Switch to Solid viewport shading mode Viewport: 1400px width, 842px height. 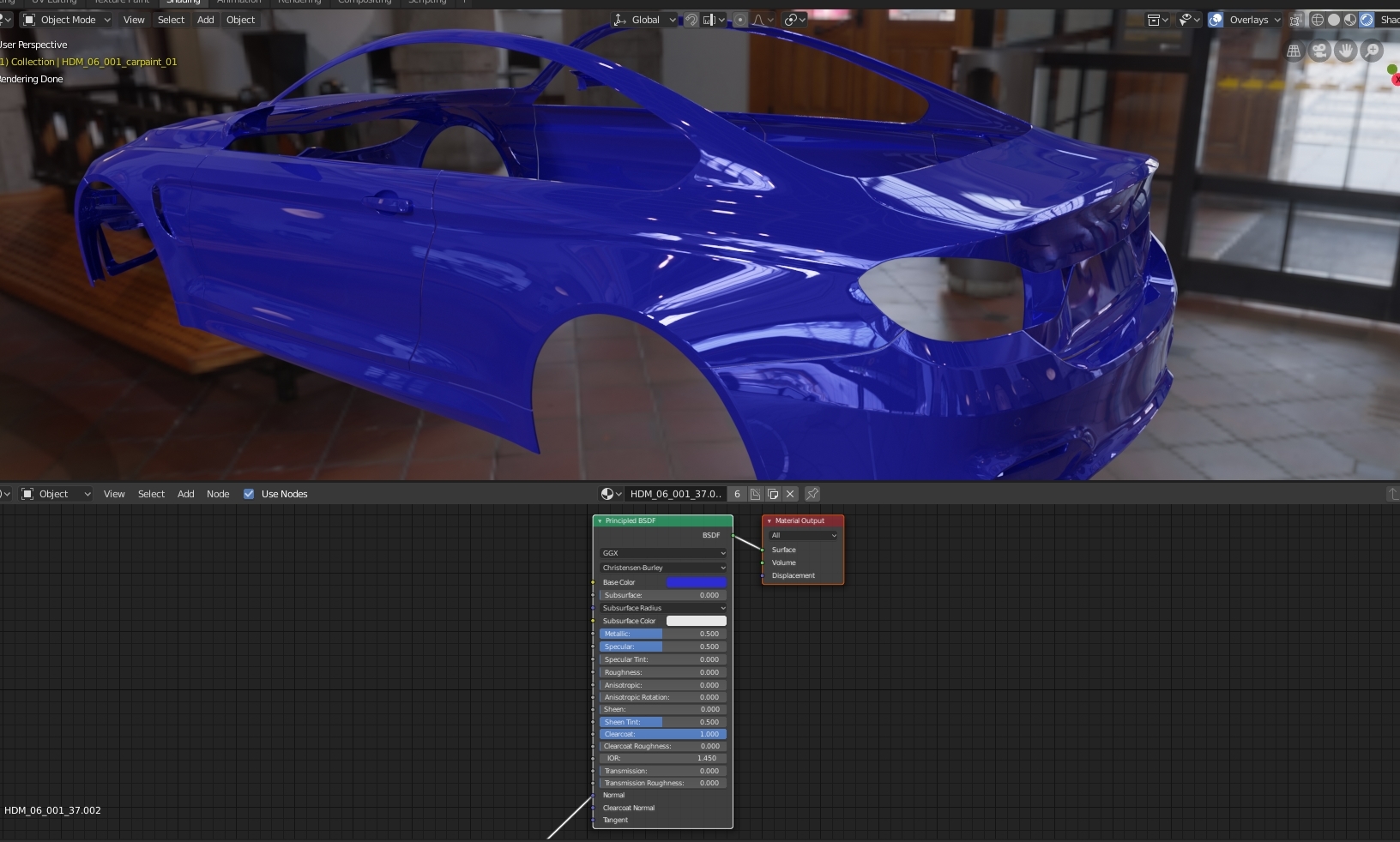(1335, 19)
